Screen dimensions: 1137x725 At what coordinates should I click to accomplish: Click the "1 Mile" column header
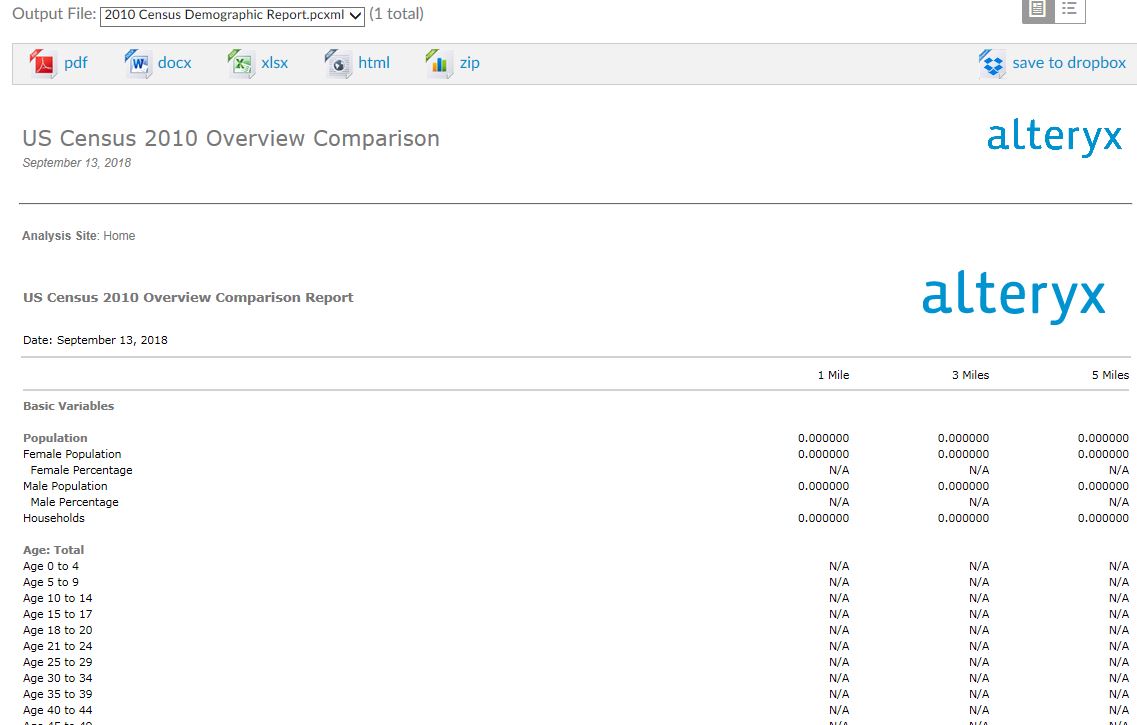[x=835, y=374]
